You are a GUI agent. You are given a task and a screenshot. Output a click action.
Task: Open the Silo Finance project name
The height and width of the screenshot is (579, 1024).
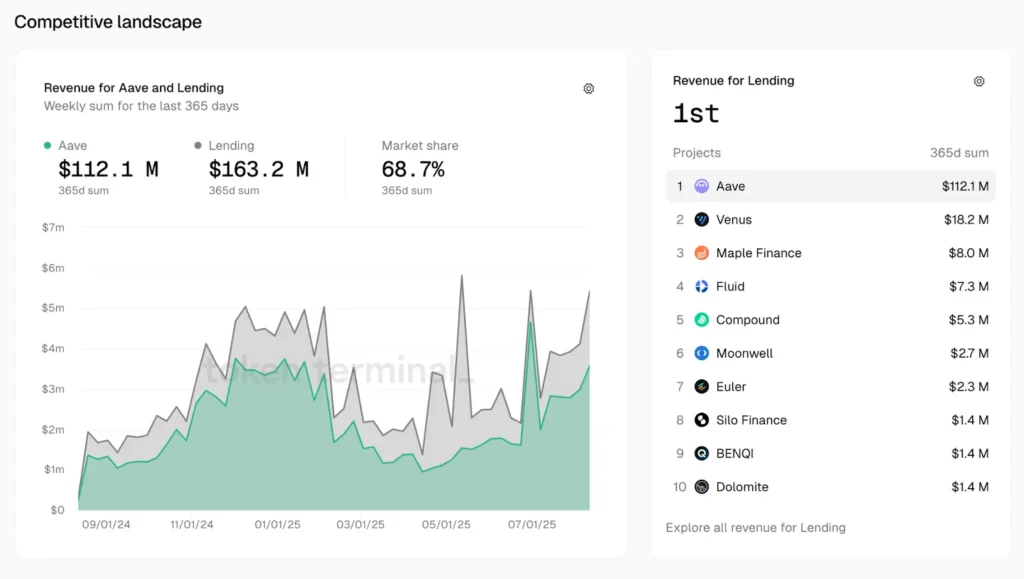pyautogui.click(x=751, y=420)
